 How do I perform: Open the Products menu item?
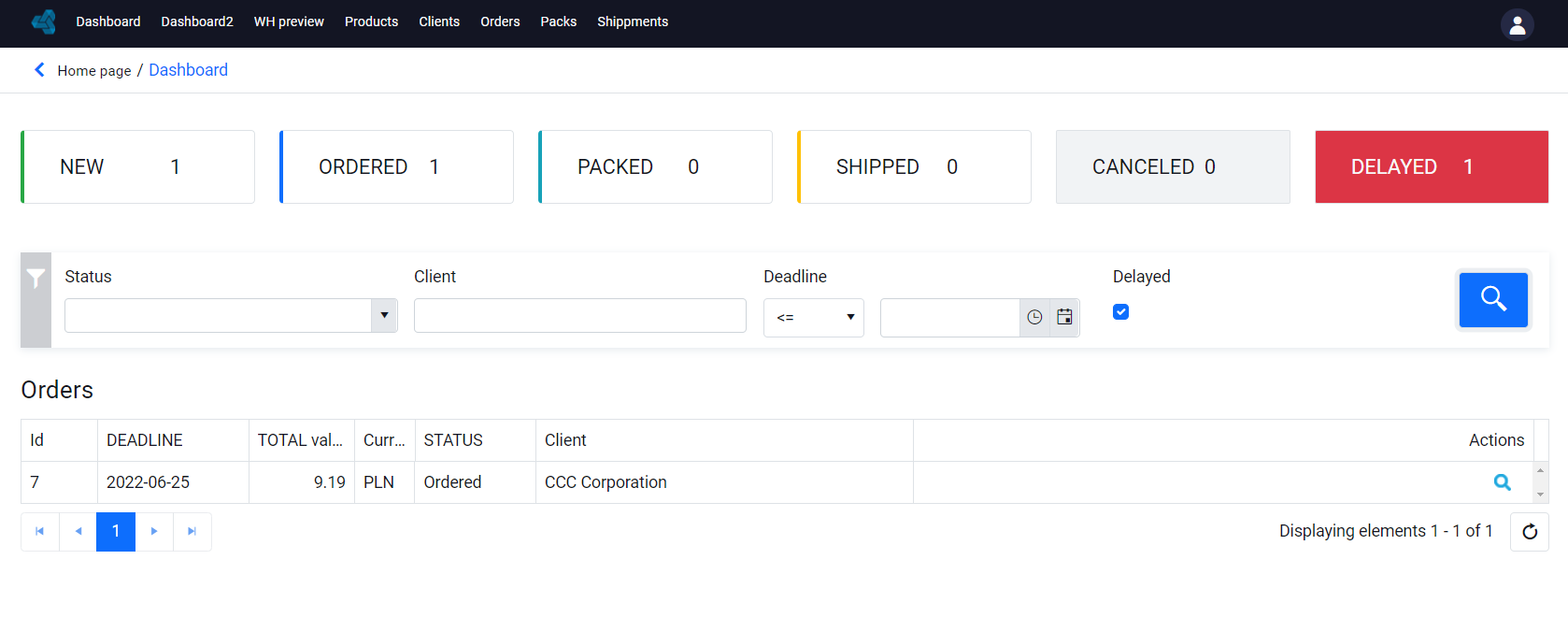tap(371, 22)
